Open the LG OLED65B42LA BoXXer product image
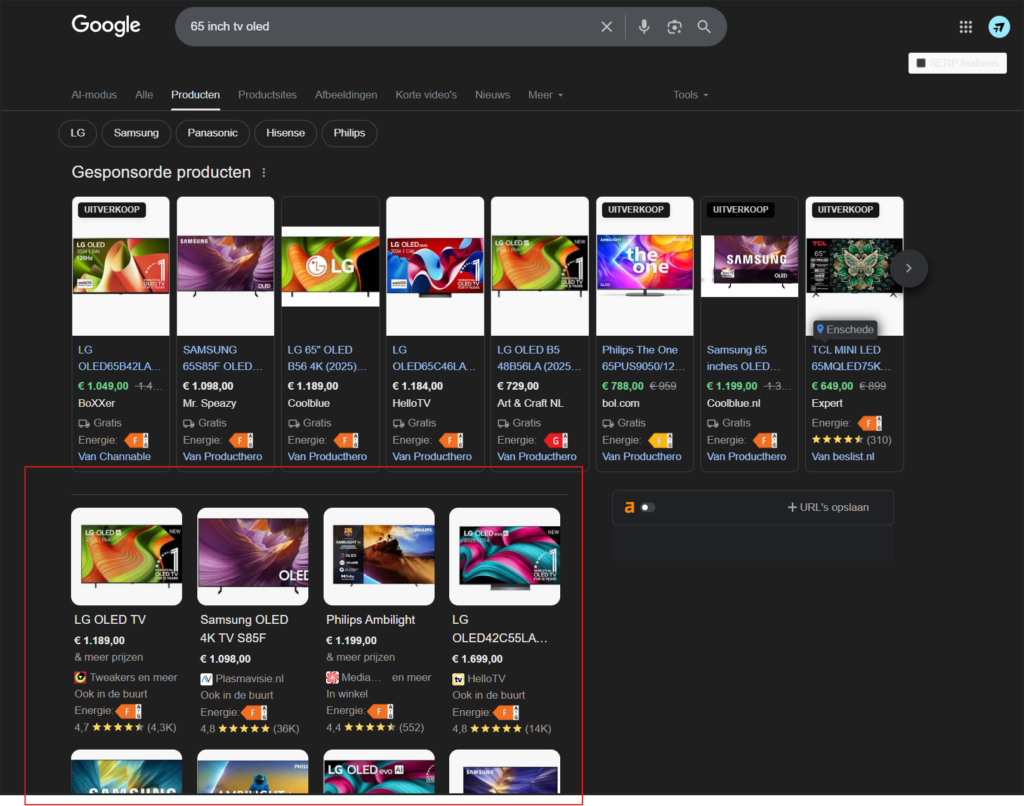 click(x=121, y=266)
